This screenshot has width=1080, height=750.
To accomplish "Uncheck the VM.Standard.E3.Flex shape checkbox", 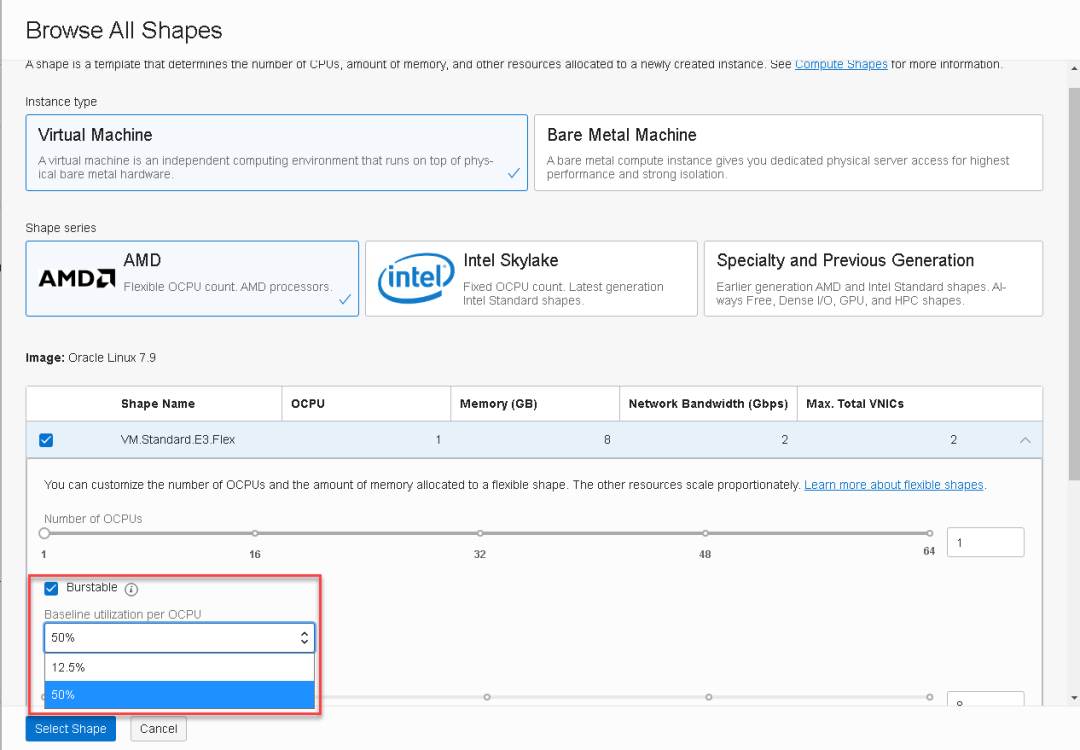I will [46, 440].
